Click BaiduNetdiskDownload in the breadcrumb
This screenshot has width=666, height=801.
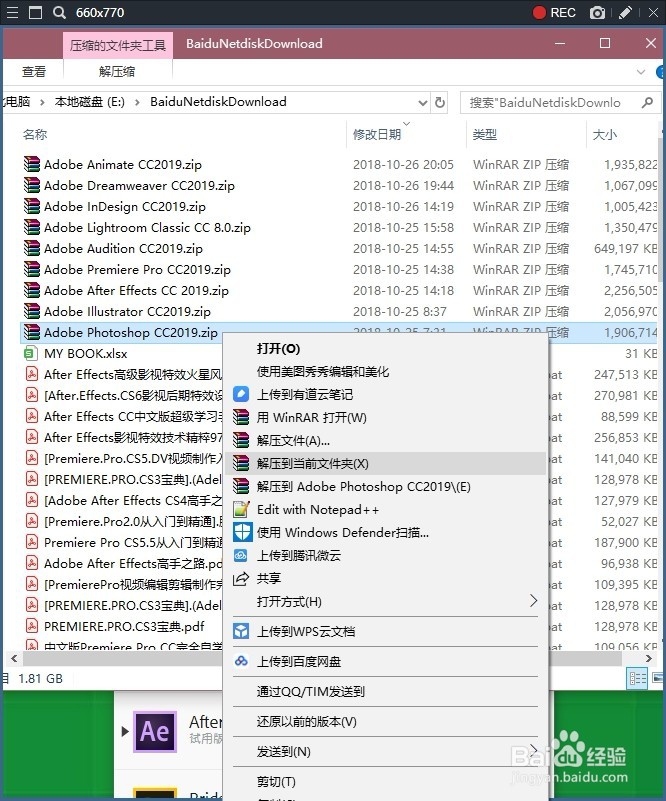[x=218, y=102]
